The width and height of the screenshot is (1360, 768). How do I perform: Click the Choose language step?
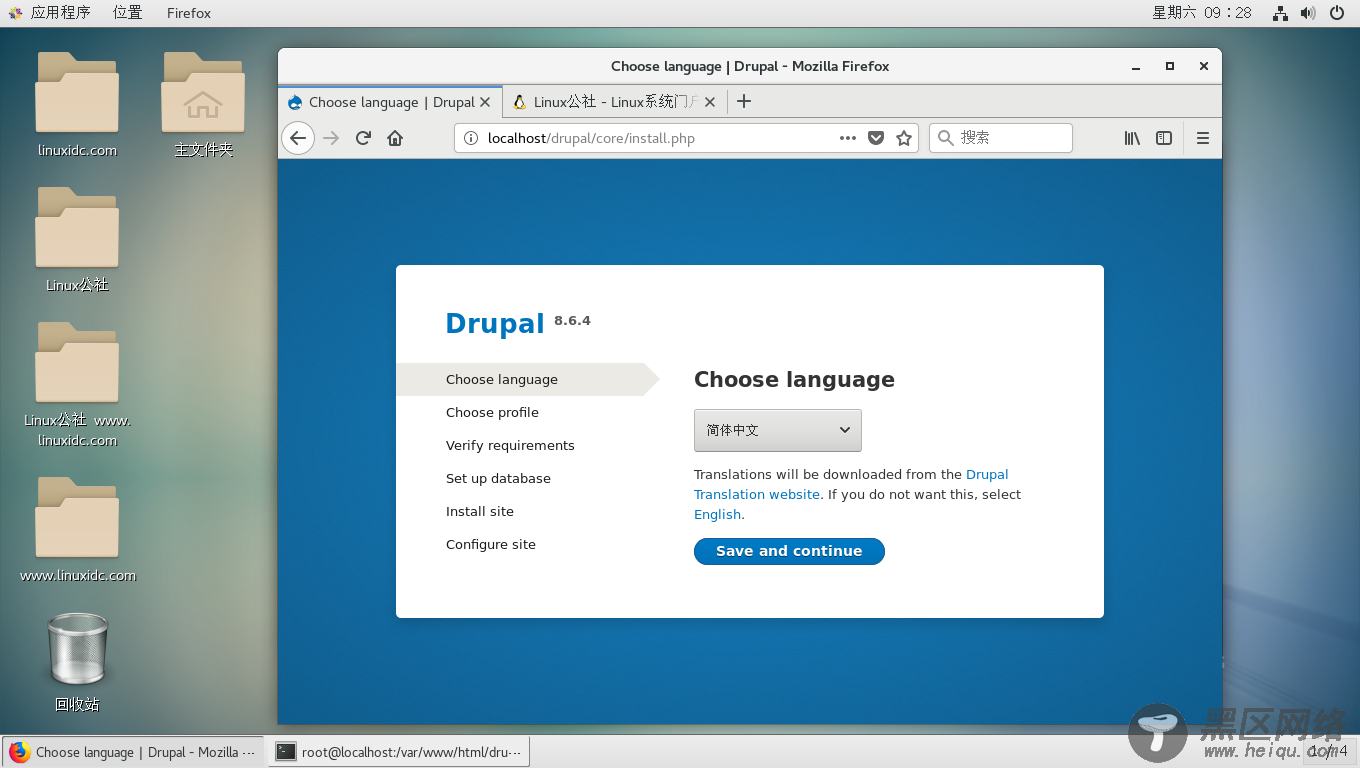pos(502,379)
